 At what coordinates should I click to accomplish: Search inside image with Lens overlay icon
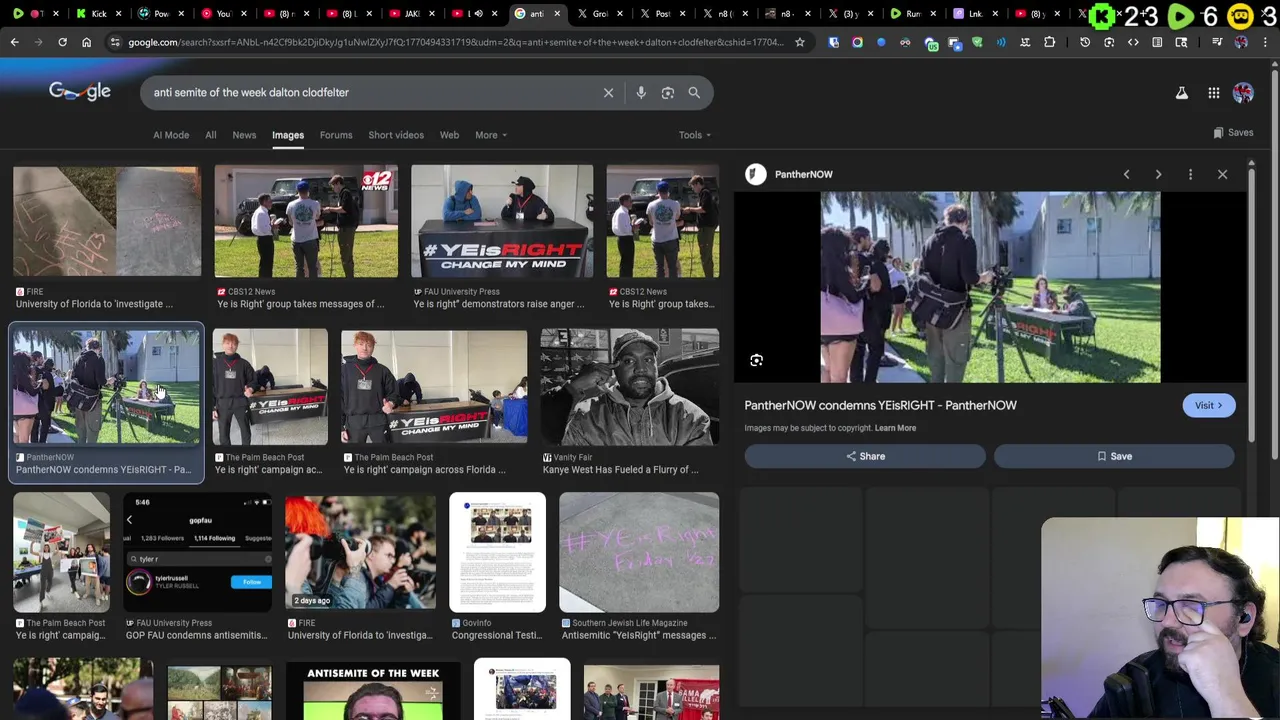(x=756, y=360)
